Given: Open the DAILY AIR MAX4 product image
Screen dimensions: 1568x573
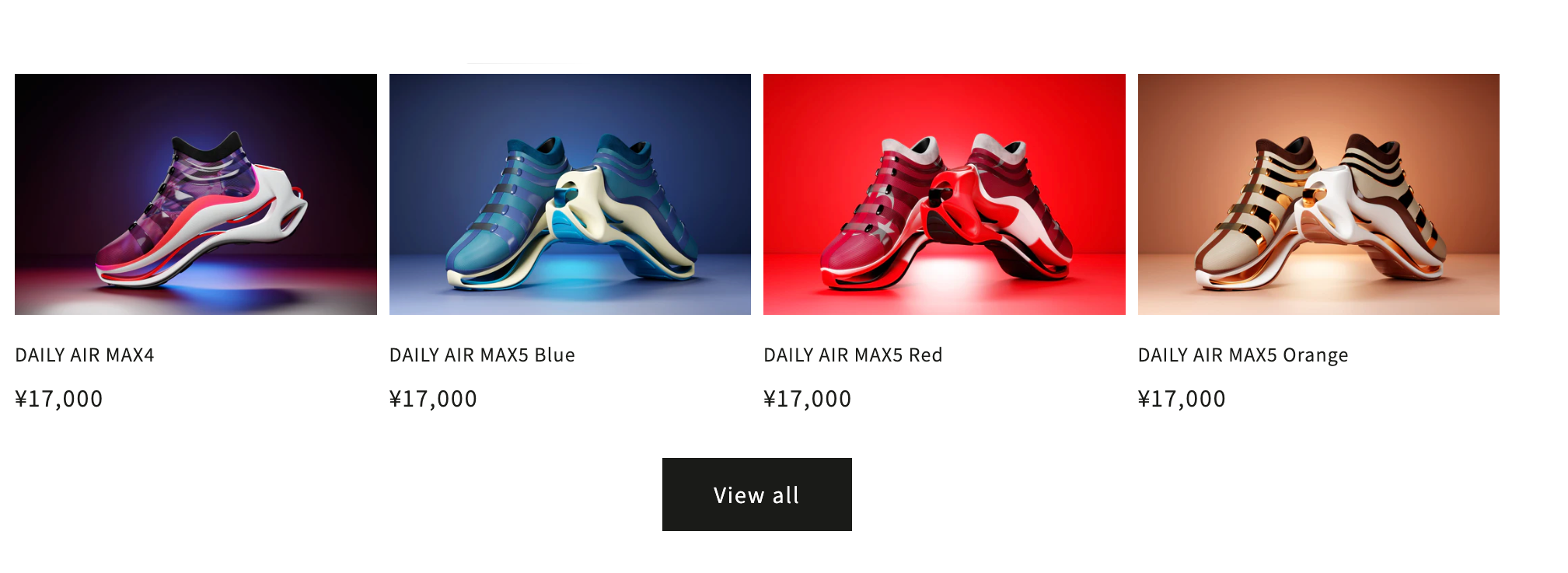Looking at the screenshot, I should (x=195, y=194).
